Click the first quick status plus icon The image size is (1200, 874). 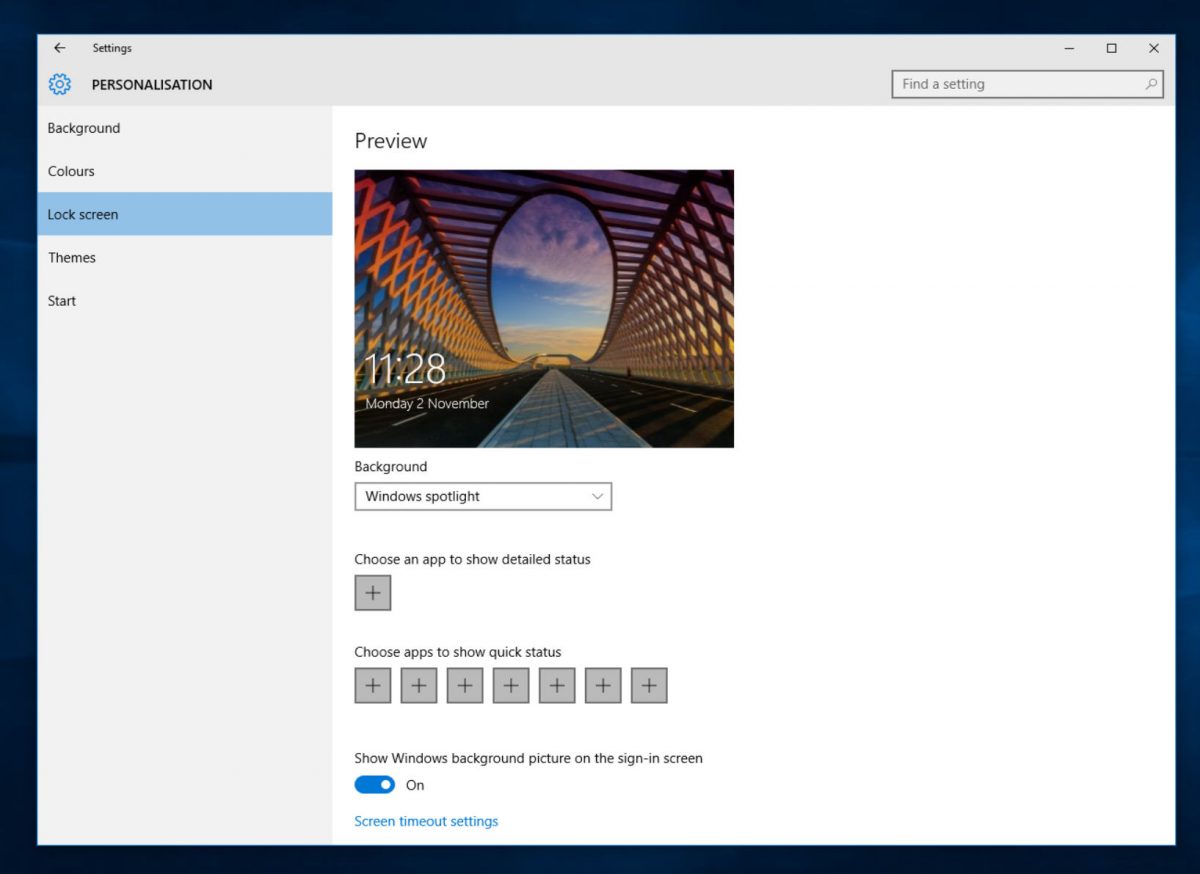(372, 685)
